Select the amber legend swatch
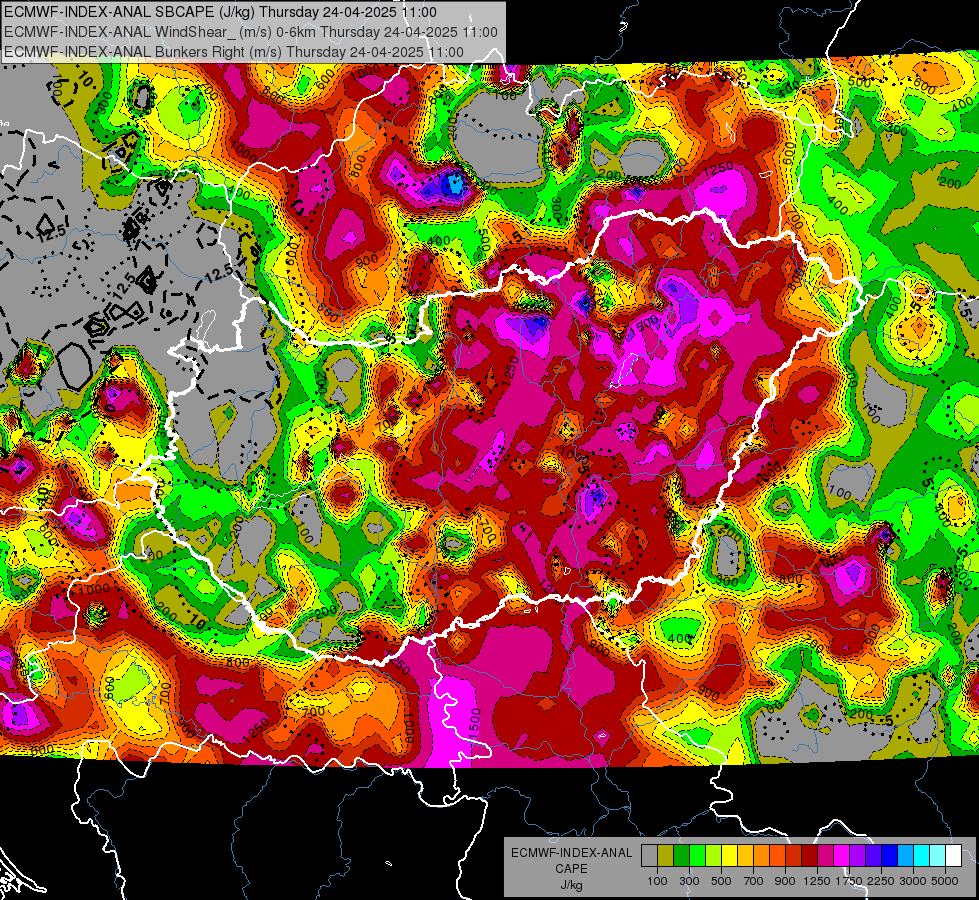This screenshot has height=900, width=979. coord(745,856)
